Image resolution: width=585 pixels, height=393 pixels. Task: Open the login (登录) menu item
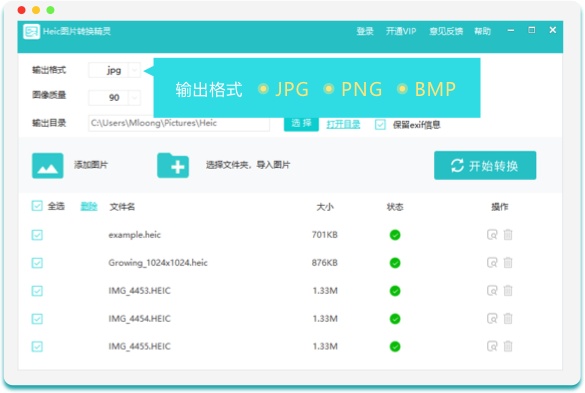tap(365, 31)
